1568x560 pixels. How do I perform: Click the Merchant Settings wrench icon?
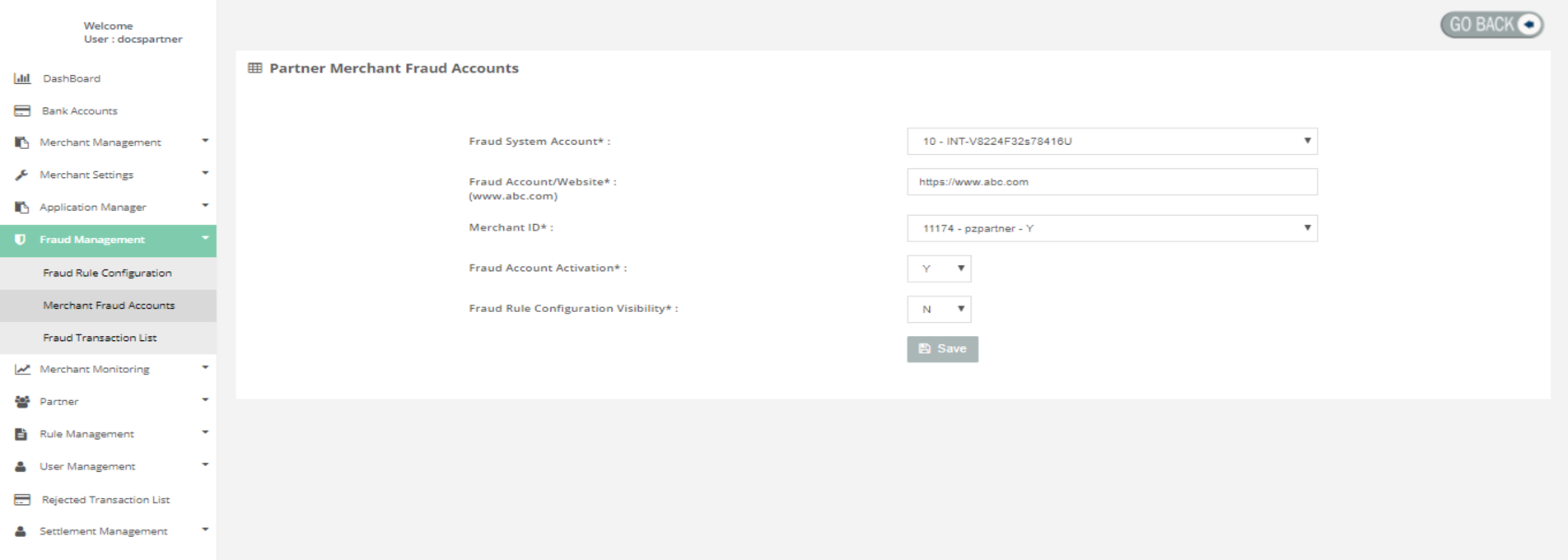[22, 175]
